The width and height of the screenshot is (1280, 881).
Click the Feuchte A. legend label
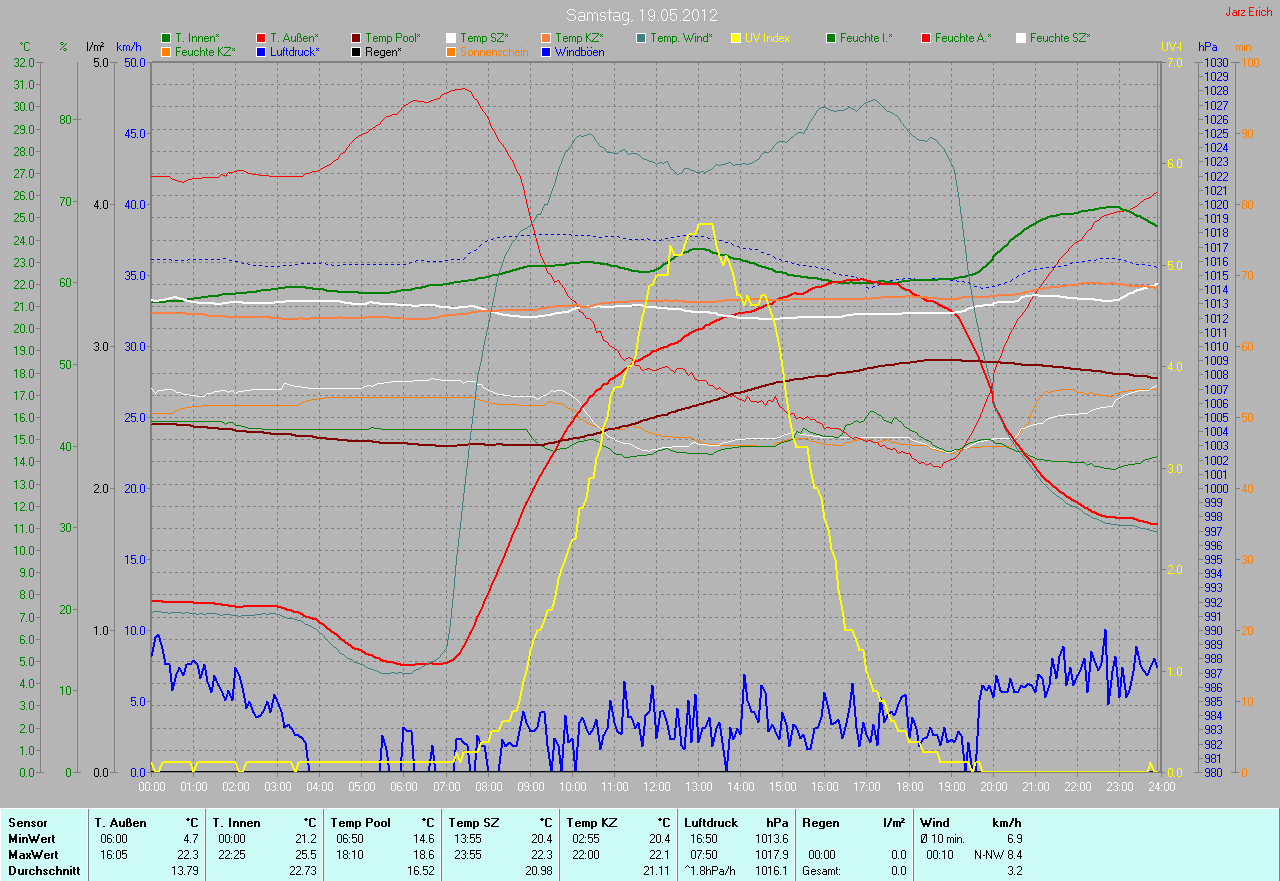pos(963,38)
